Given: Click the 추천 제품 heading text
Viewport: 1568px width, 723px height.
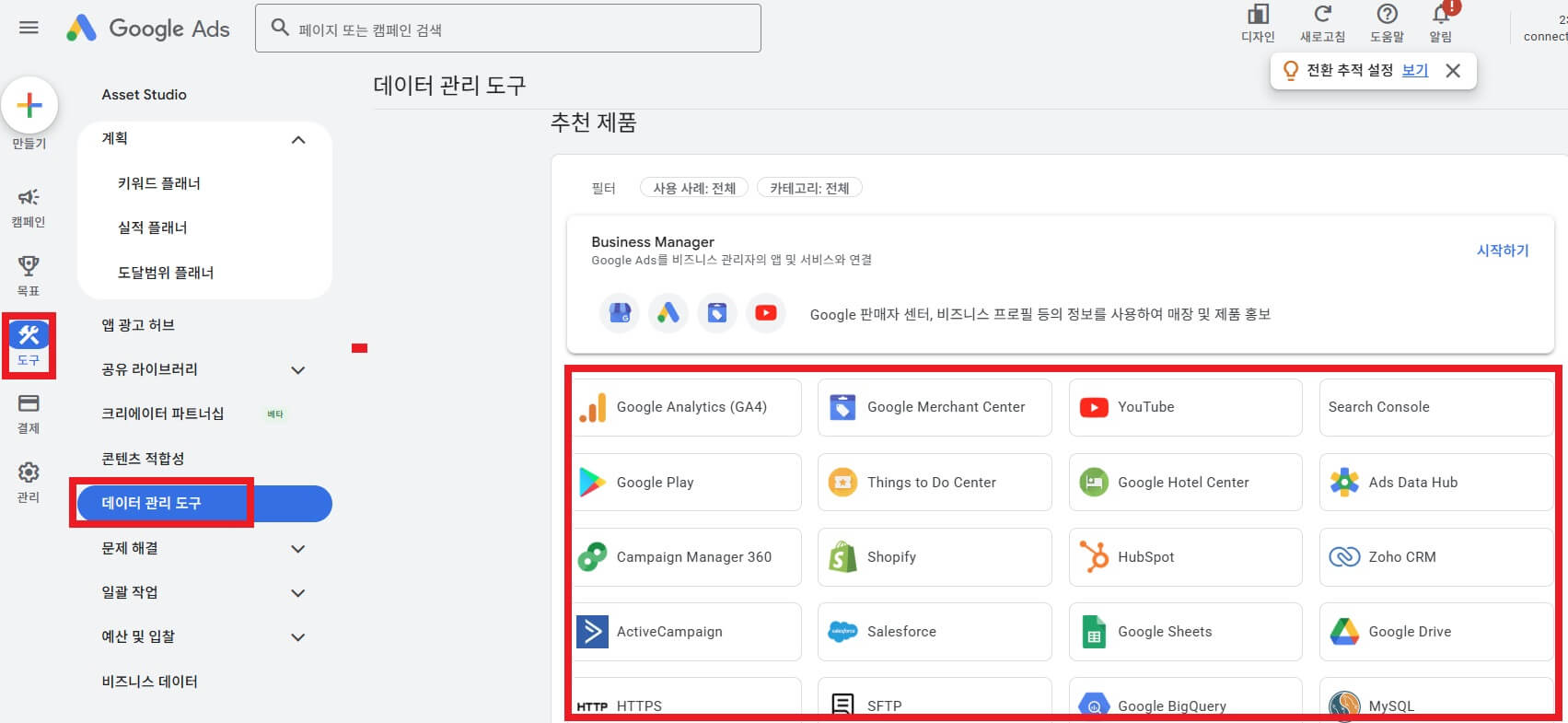Looking at the screenshot, I should 594,122.
